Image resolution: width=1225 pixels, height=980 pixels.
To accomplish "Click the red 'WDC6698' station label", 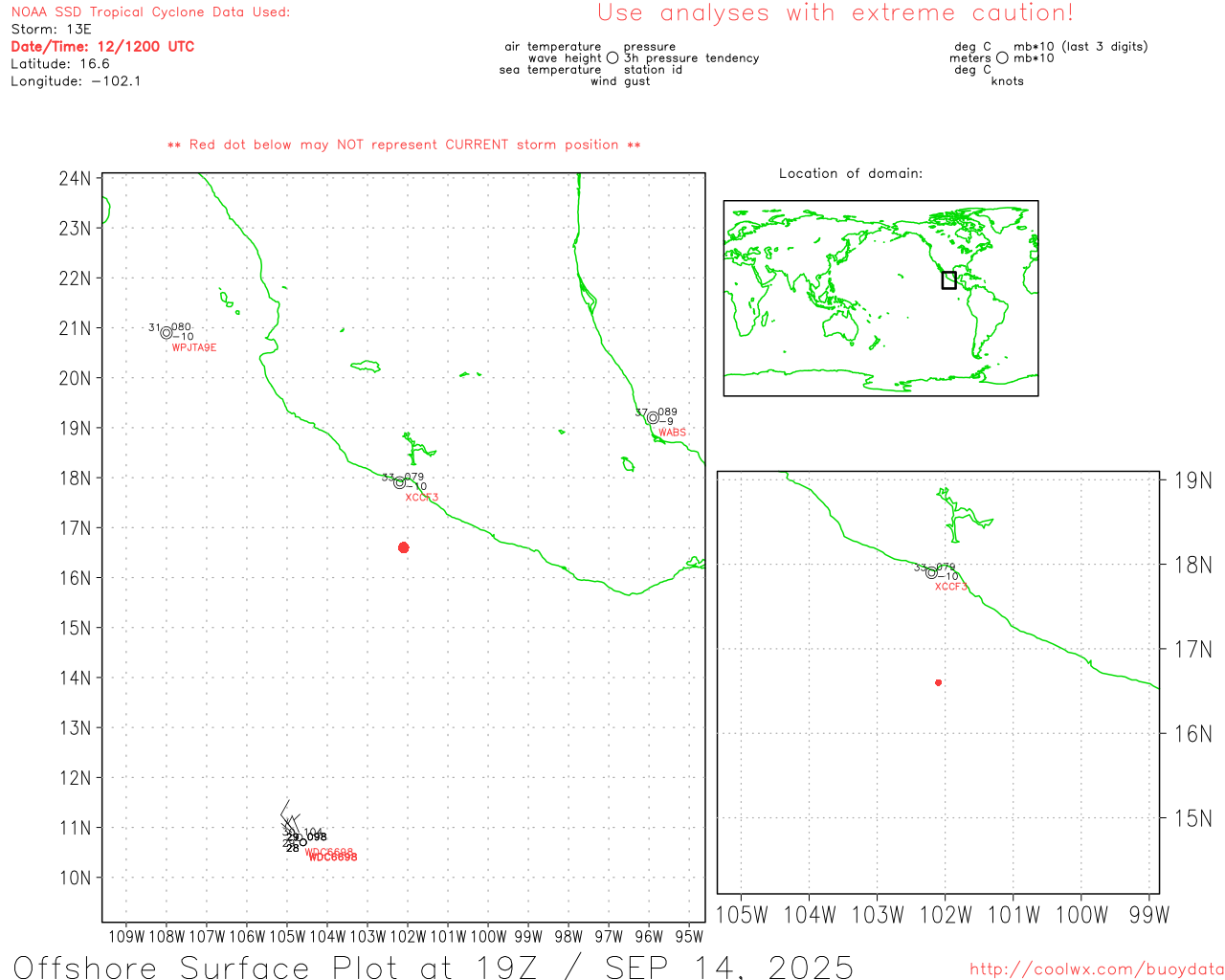I will pos(332,856).
